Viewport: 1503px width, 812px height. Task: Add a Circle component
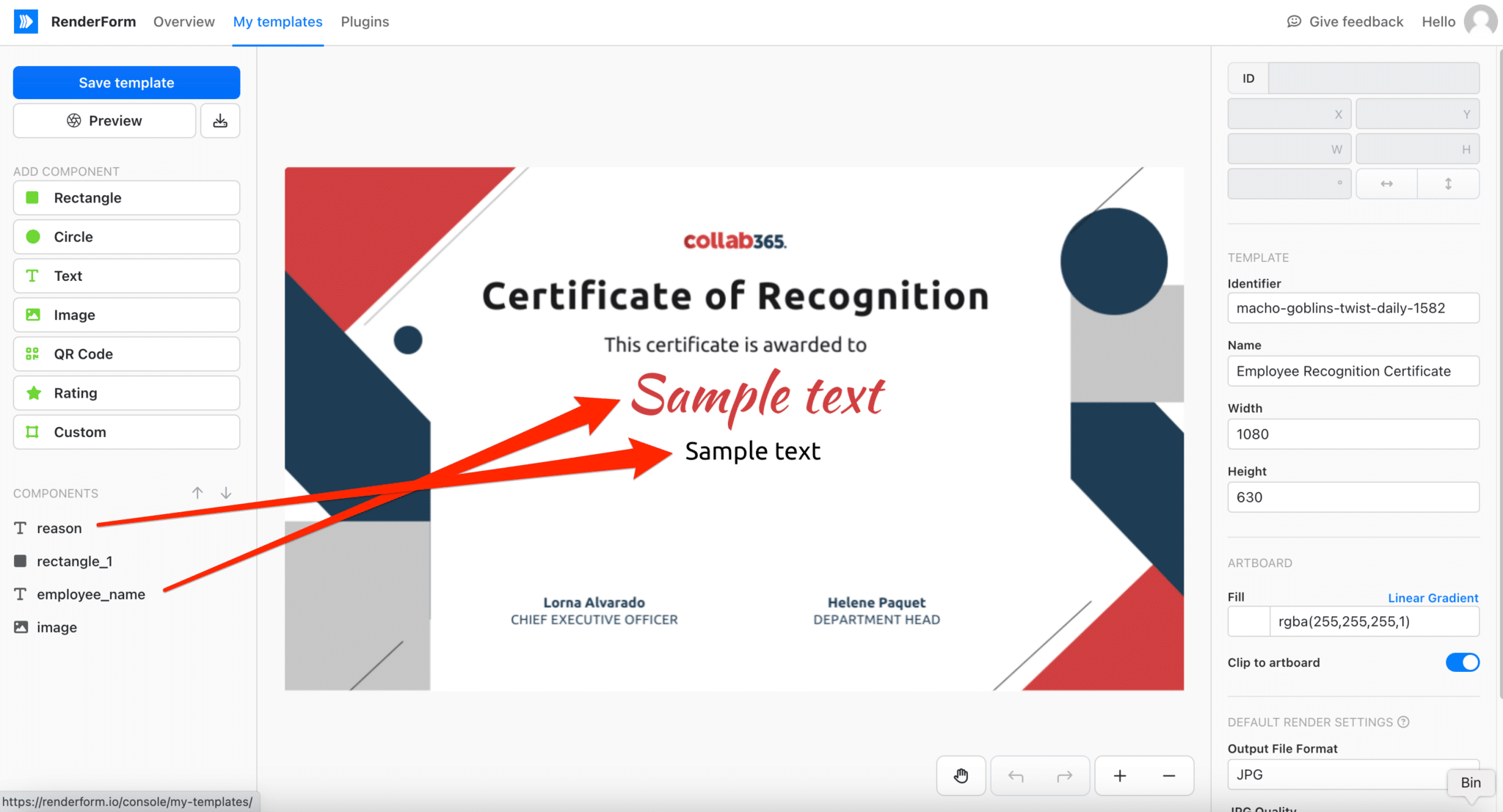click(x=125, y=236)
